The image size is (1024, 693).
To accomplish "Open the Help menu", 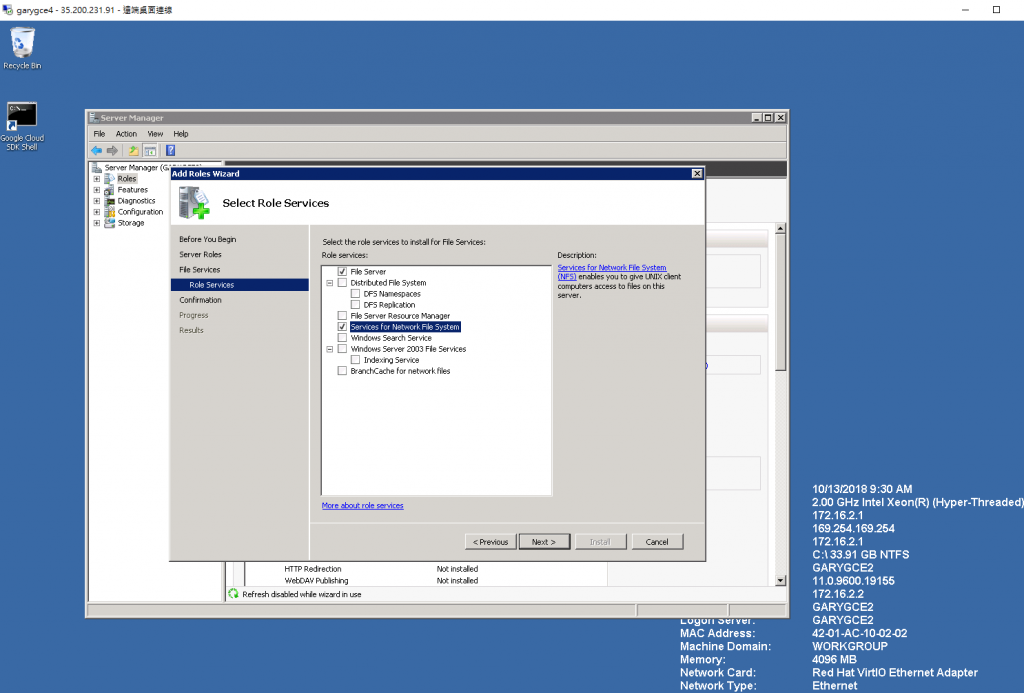I will 181,134.
